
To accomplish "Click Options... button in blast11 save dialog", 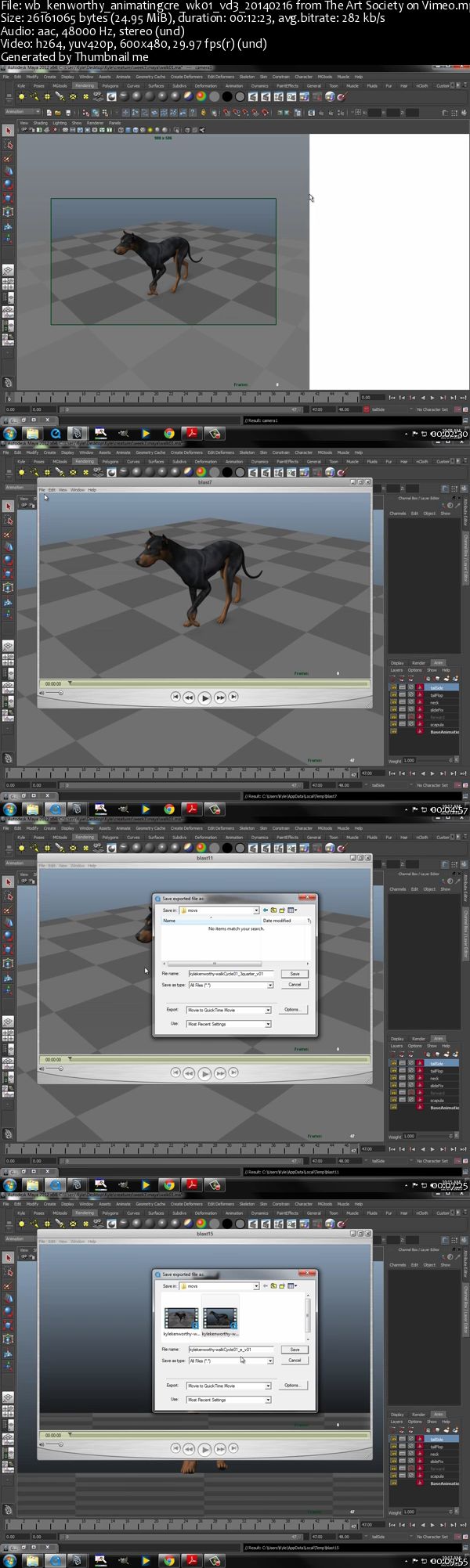I will tap(292, 1010).
